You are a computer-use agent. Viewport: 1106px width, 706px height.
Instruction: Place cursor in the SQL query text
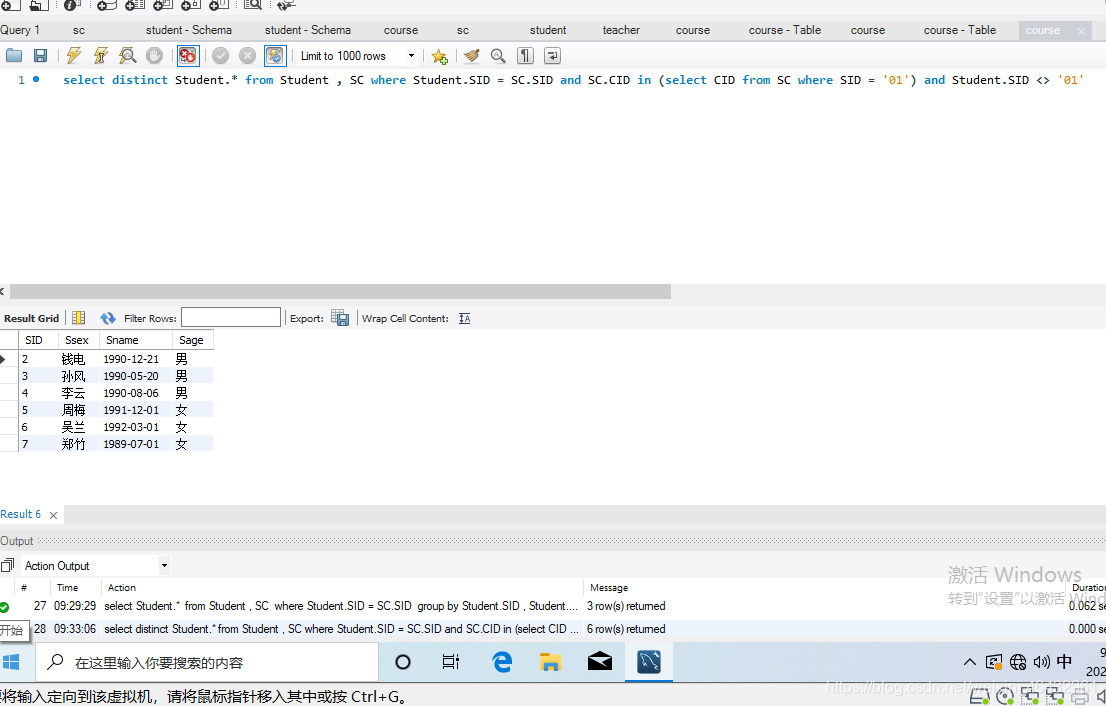pyautogui.click(x=572, y=80)
